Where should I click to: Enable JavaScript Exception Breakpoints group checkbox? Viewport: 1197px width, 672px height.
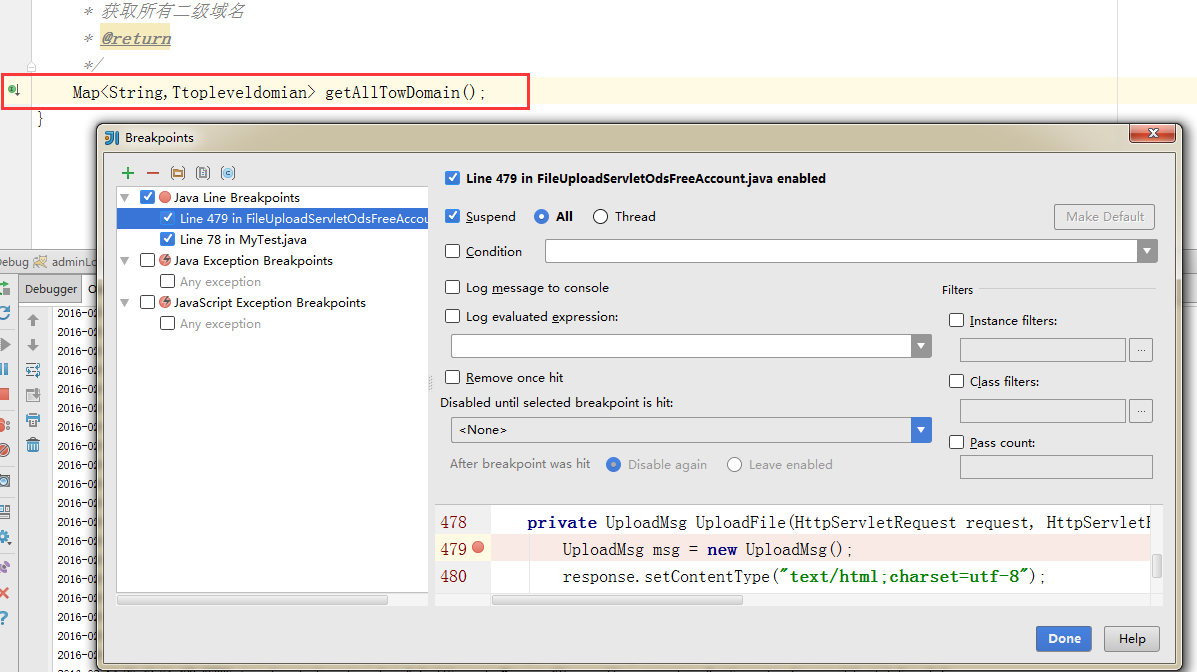pos(147,302)
